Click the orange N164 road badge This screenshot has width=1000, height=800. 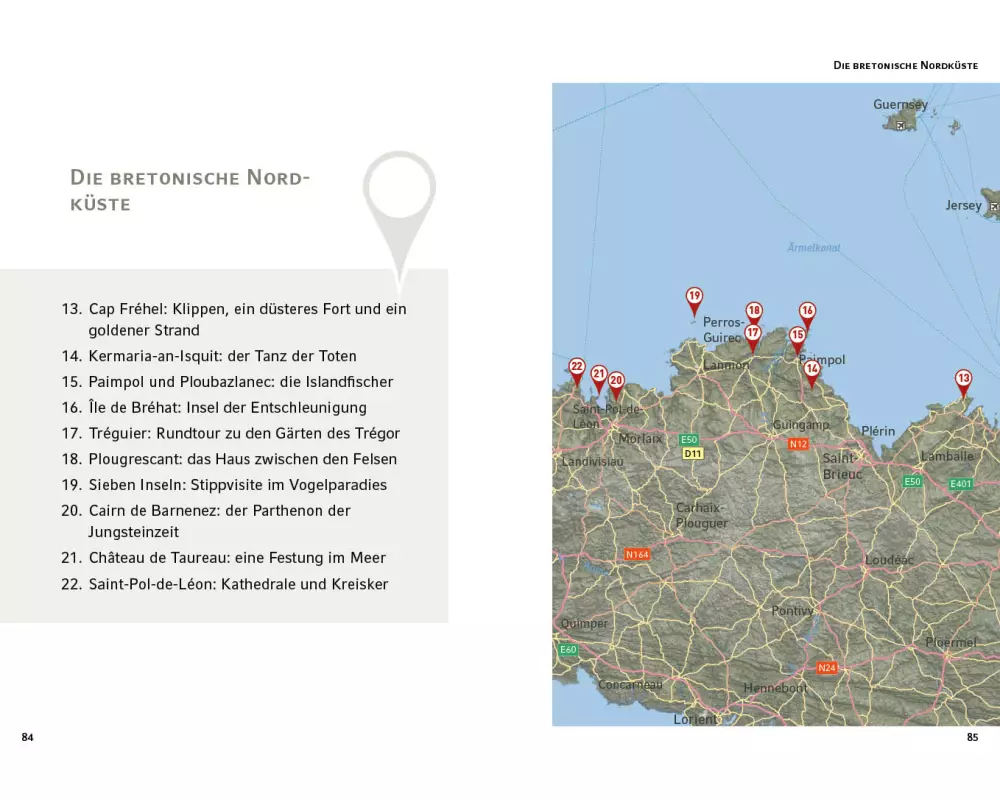coord(637,554)
